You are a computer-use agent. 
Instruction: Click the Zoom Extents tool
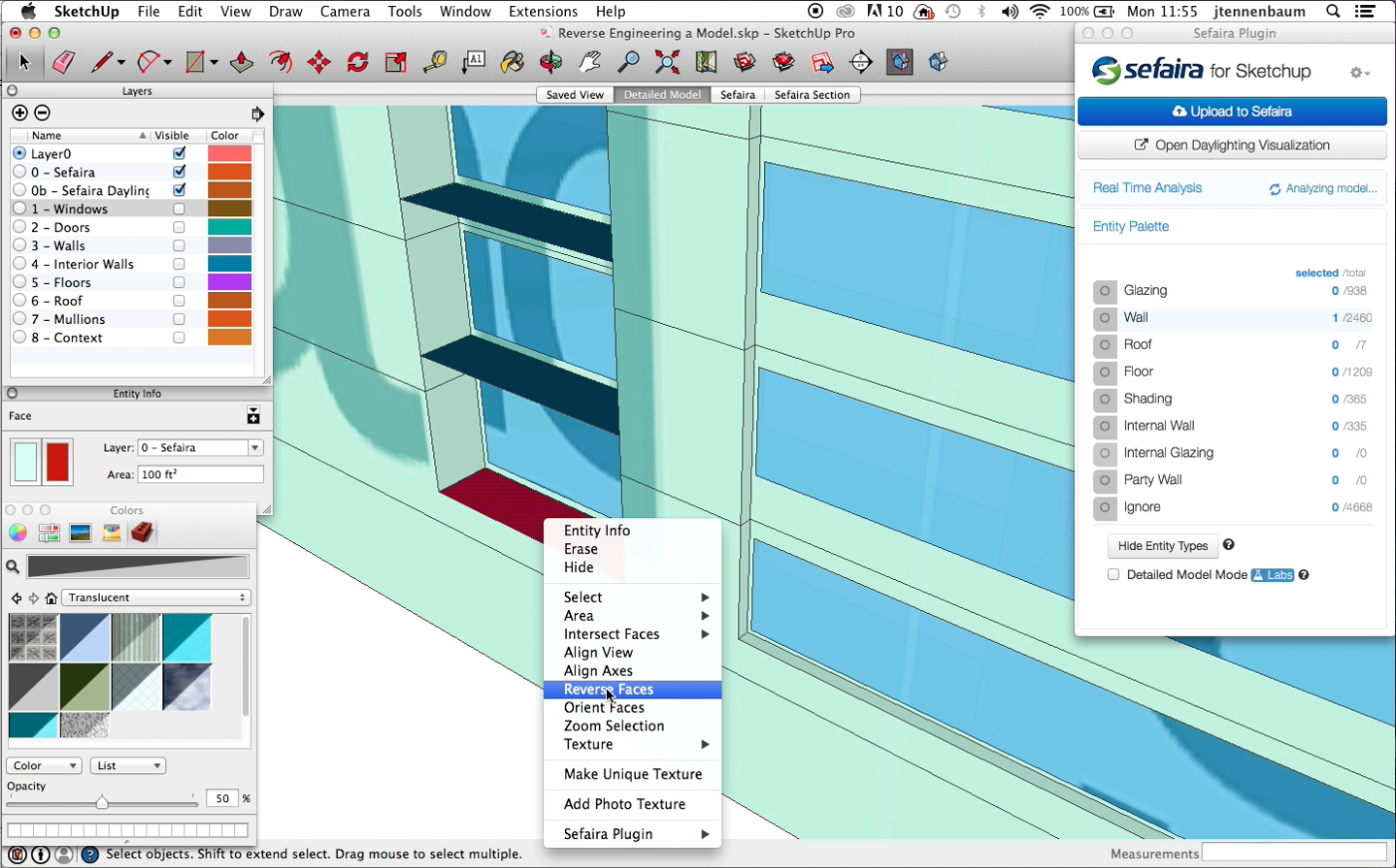[667, 63]
